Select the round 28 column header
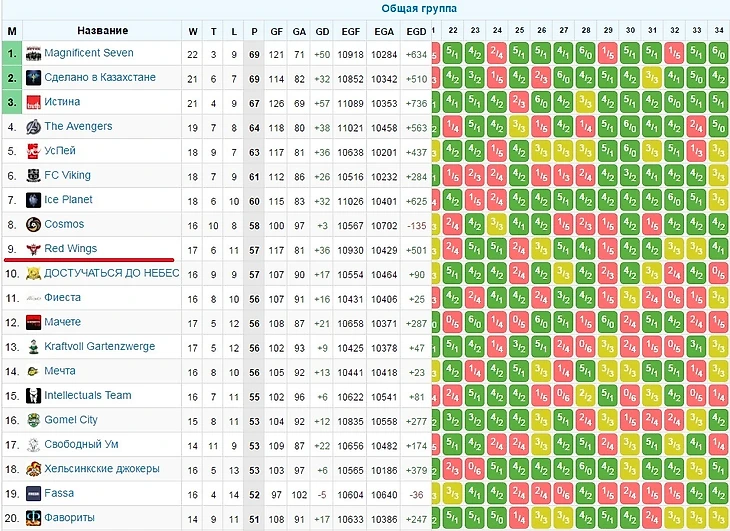730x531 pixels. click(x=586, y=30)
